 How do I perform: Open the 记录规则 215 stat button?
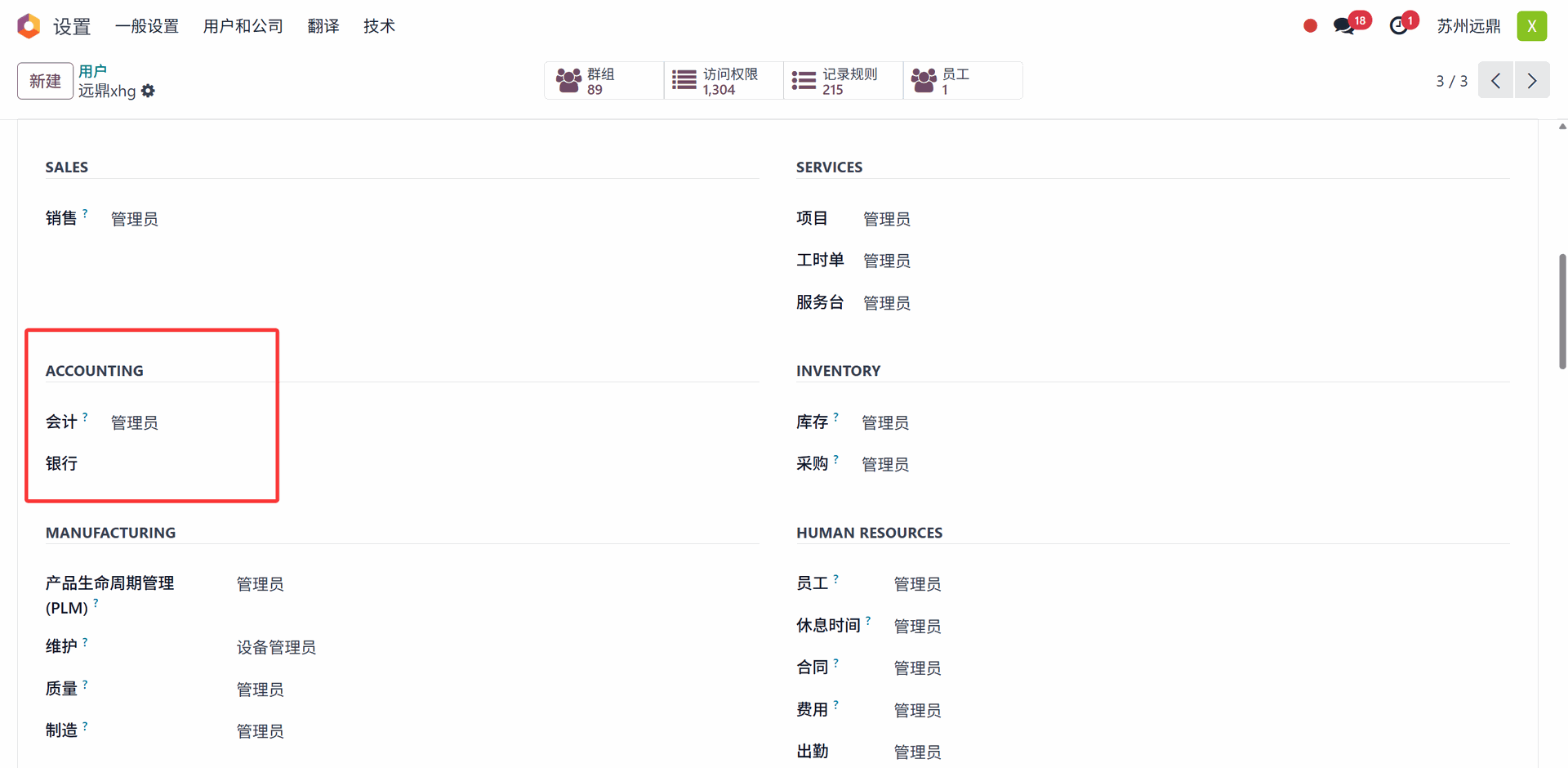843,81
